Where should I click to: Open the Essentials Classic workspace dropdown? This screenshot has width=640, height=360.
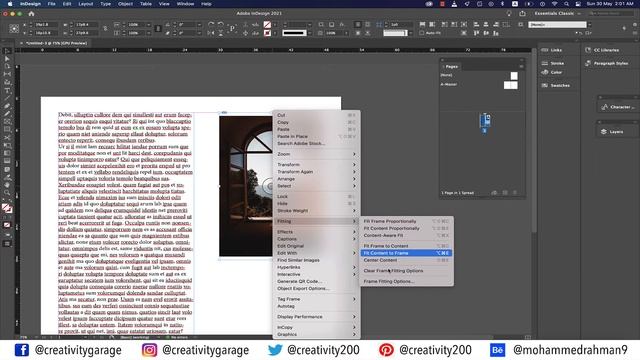pyautogui.click(x=558, y=13)
